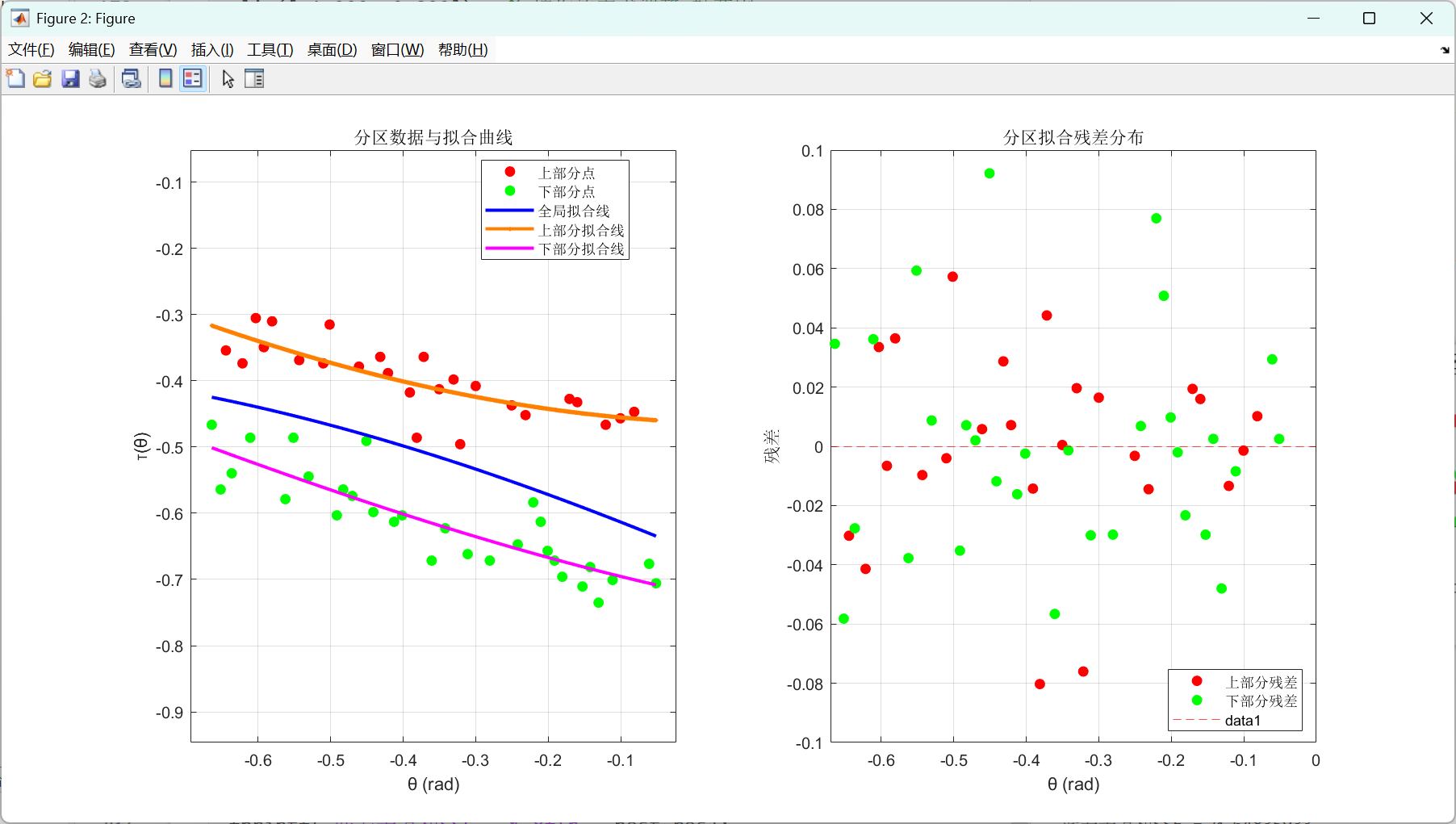Image resolution: width=1456 pixels, height=824 pixels.
Task: Open the 编辑(E) menu
Action: [x=92, y=50]
